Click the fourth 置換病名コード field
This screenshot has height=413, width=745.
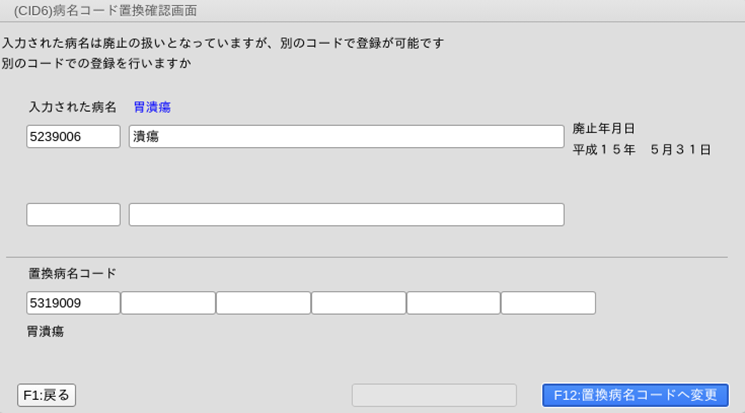[358, 303]
